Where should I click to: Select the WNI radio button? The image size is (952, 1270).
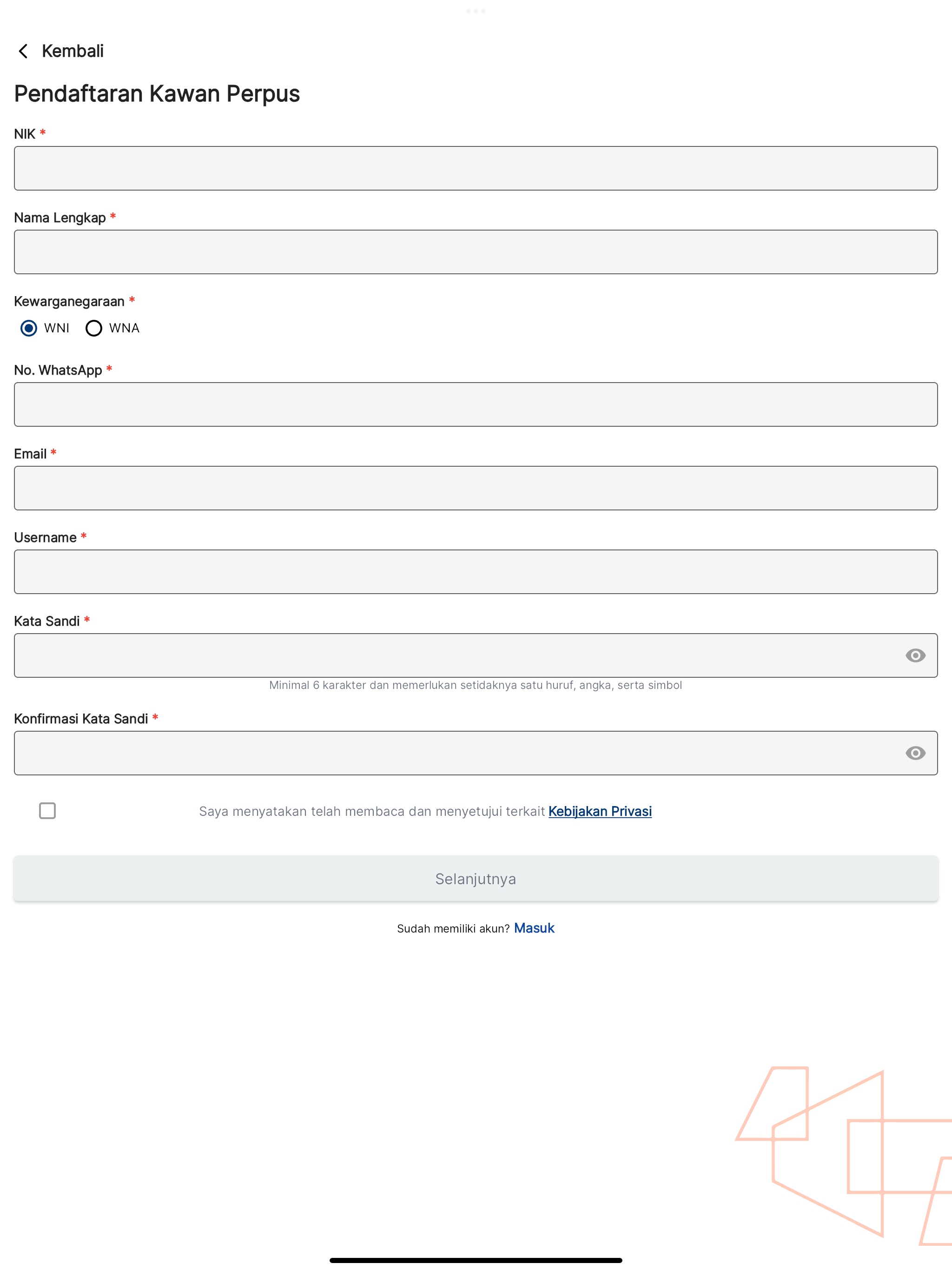tap(29, 328)
